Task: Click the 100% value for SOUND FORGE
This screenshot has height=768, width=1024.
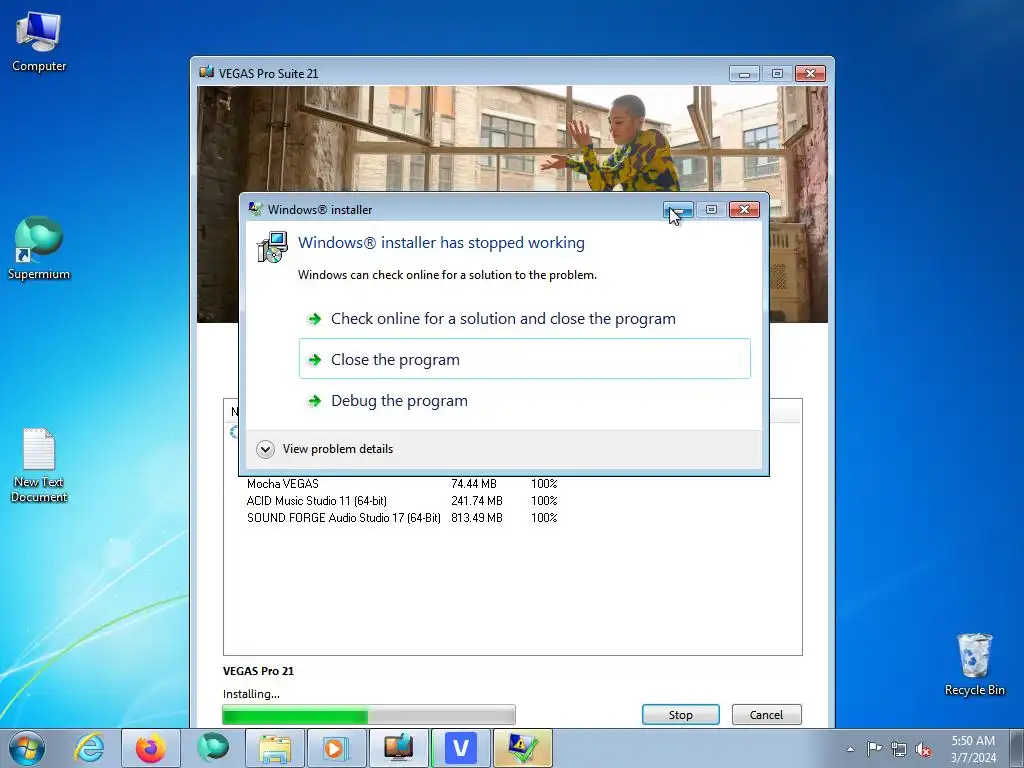Action: click(544, 518)
